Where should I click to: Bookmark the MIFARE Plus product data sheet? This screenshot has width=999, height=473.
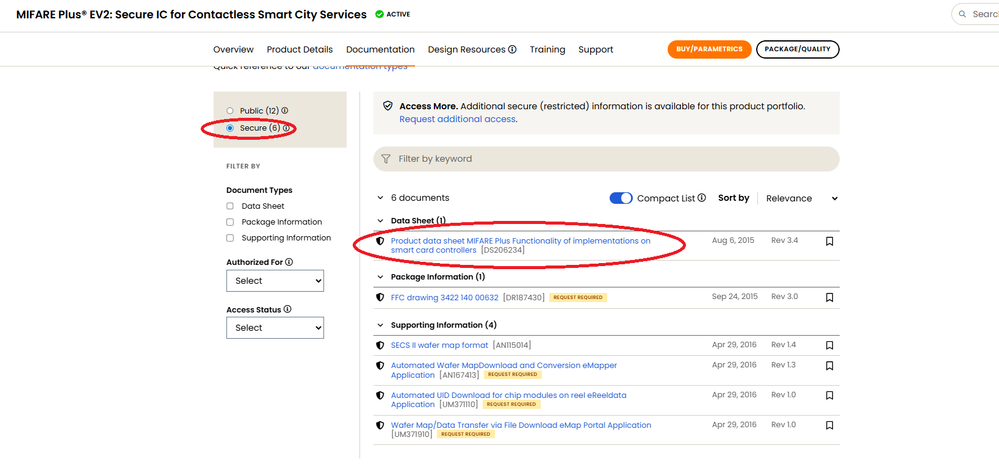[x=829, y=241]
